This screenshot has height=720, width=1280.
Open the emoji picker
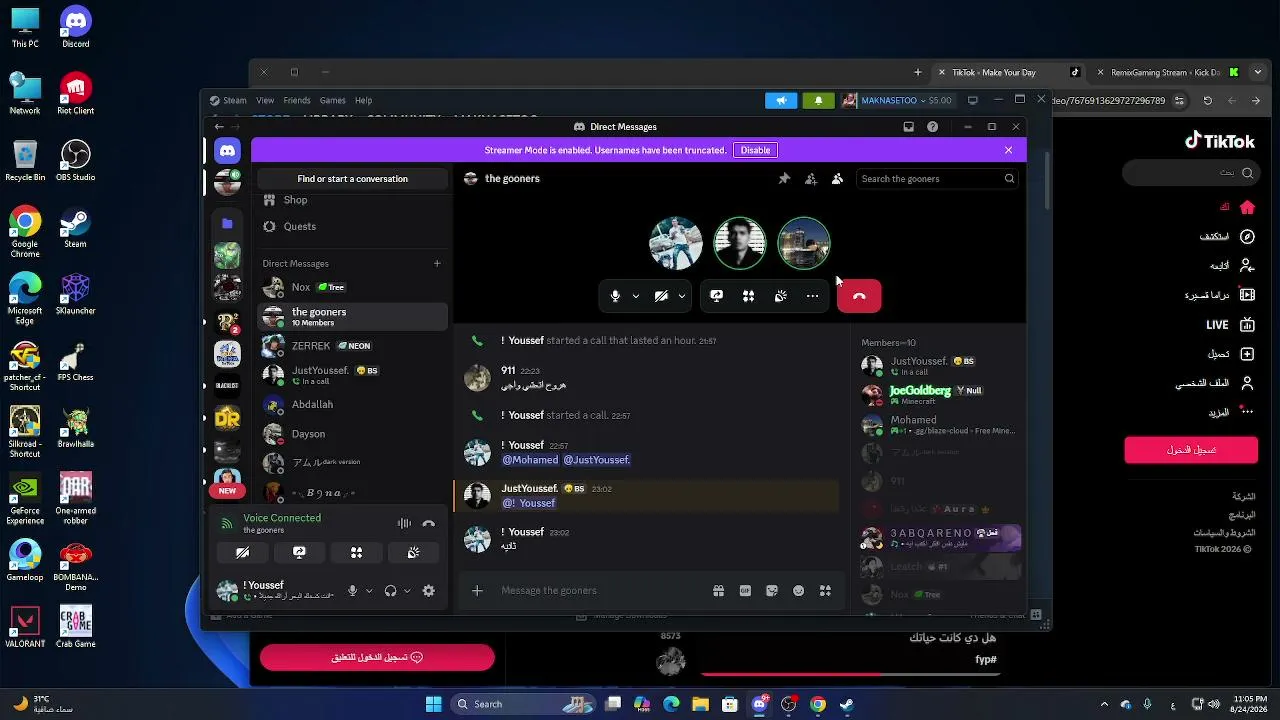tap(798, 591)
